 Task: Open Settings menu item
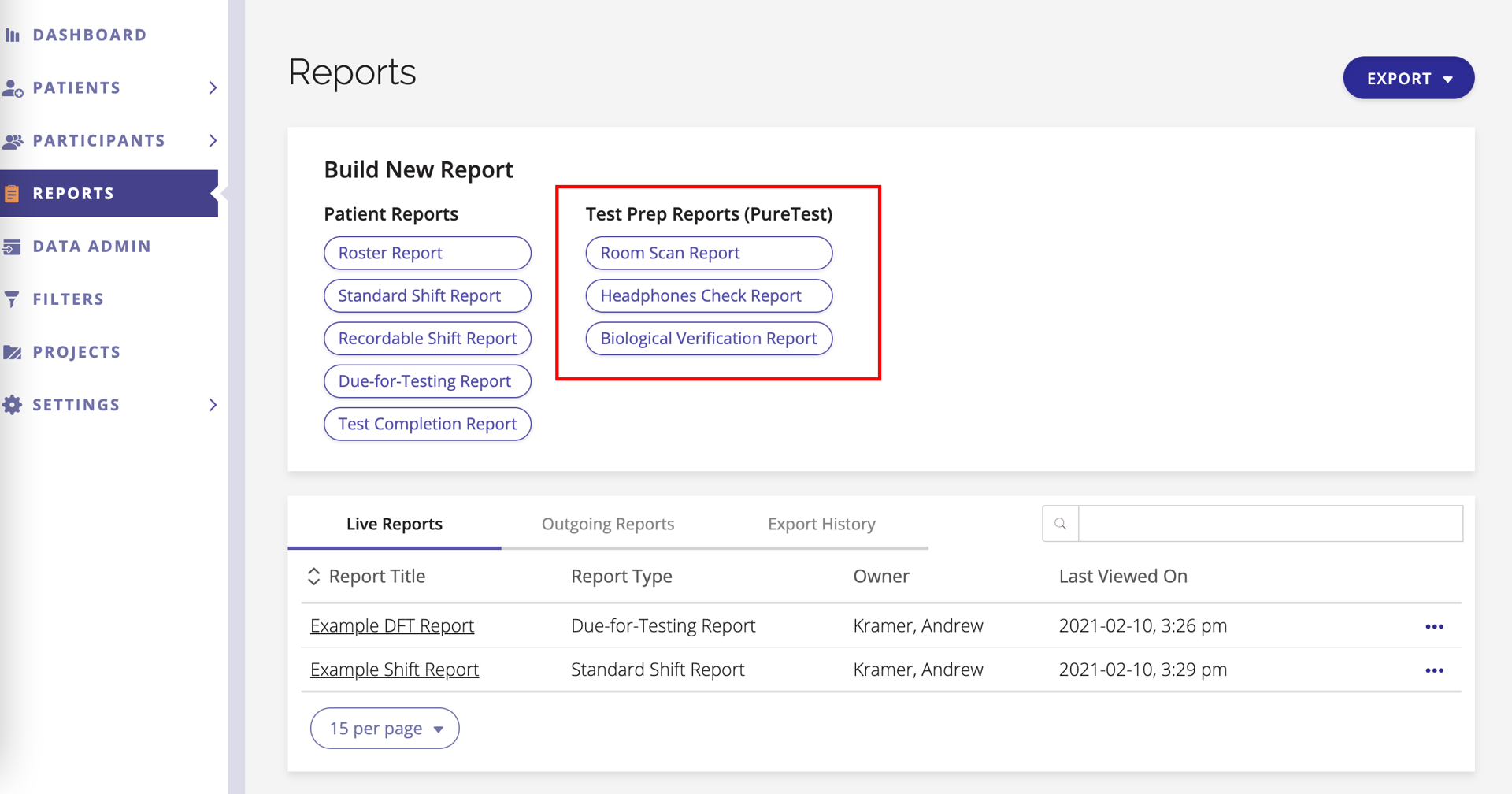(x=76, y=405)
